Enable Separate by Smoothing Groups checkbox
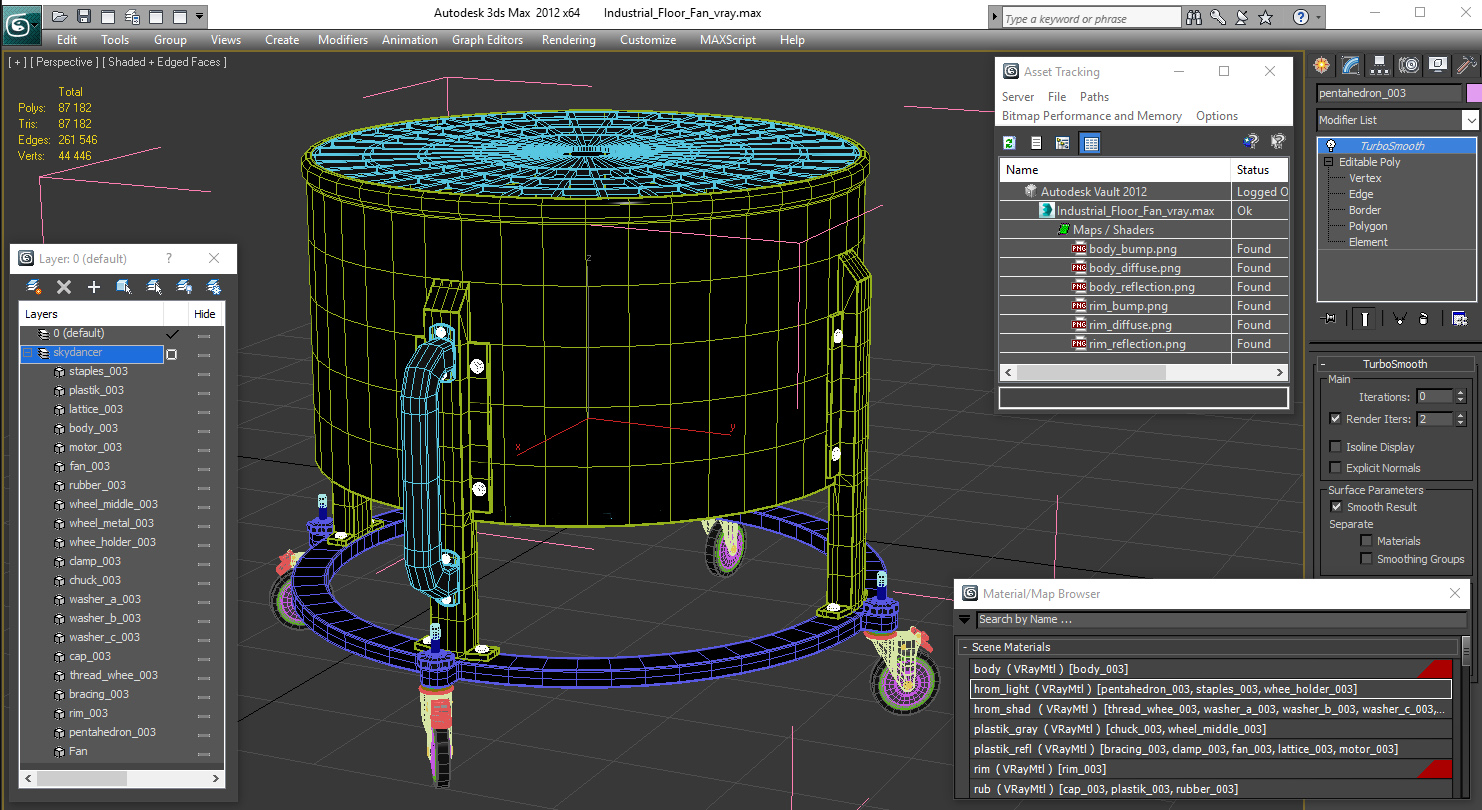The image size is (1482, 810). pyautogui.click(x=1366, y=559)
